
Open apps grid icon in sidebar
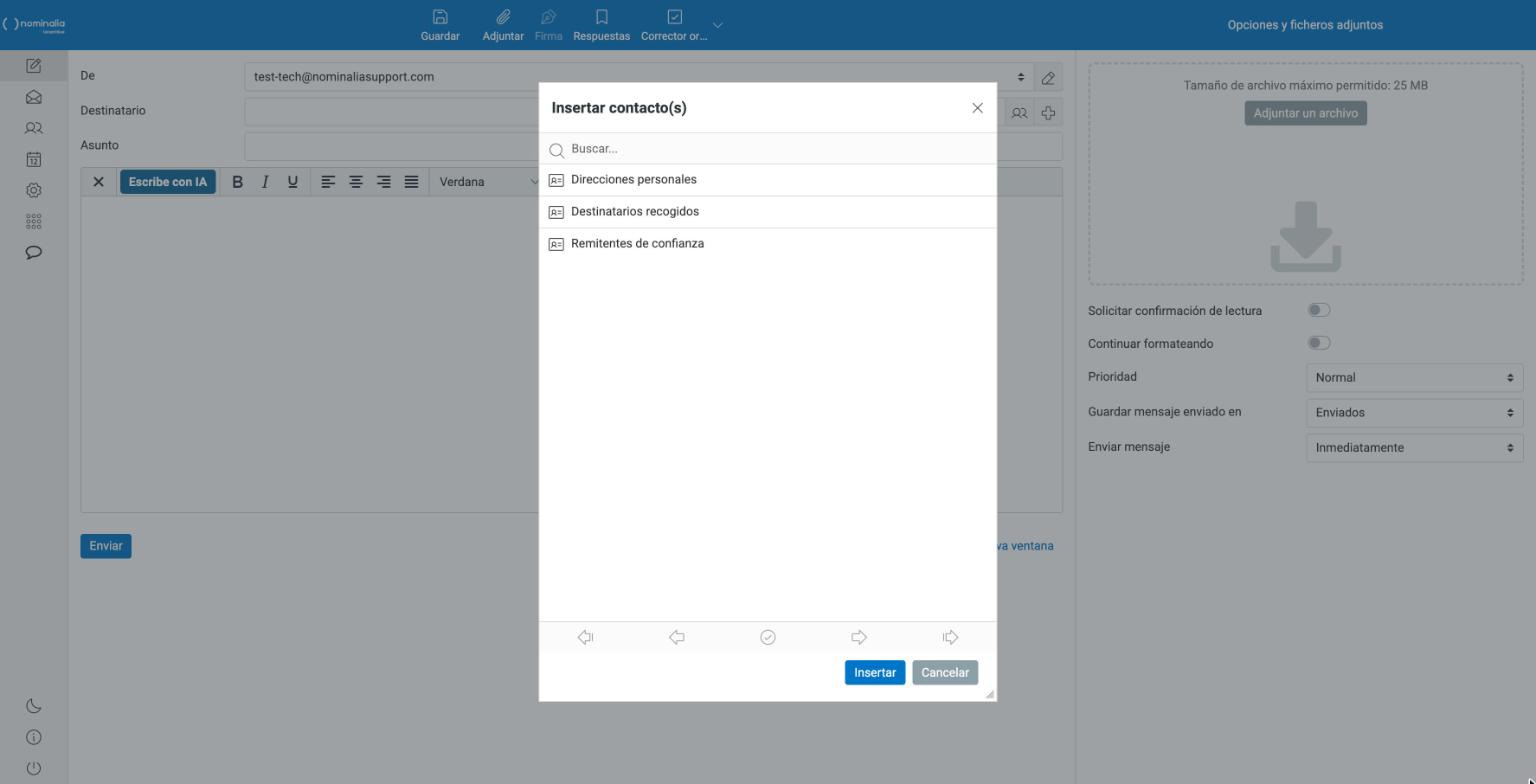(33, 221)
